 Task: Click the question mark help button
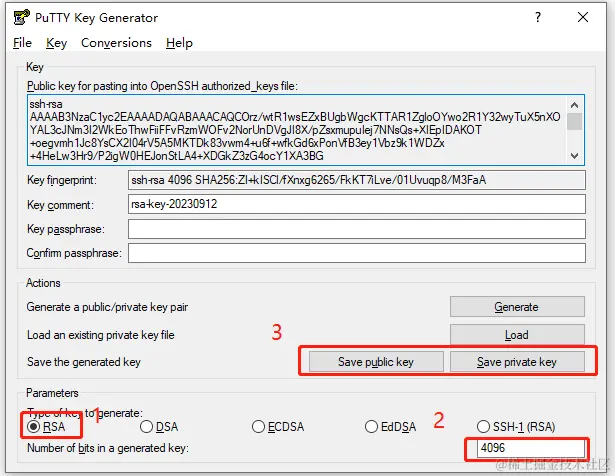coord(538,17)
